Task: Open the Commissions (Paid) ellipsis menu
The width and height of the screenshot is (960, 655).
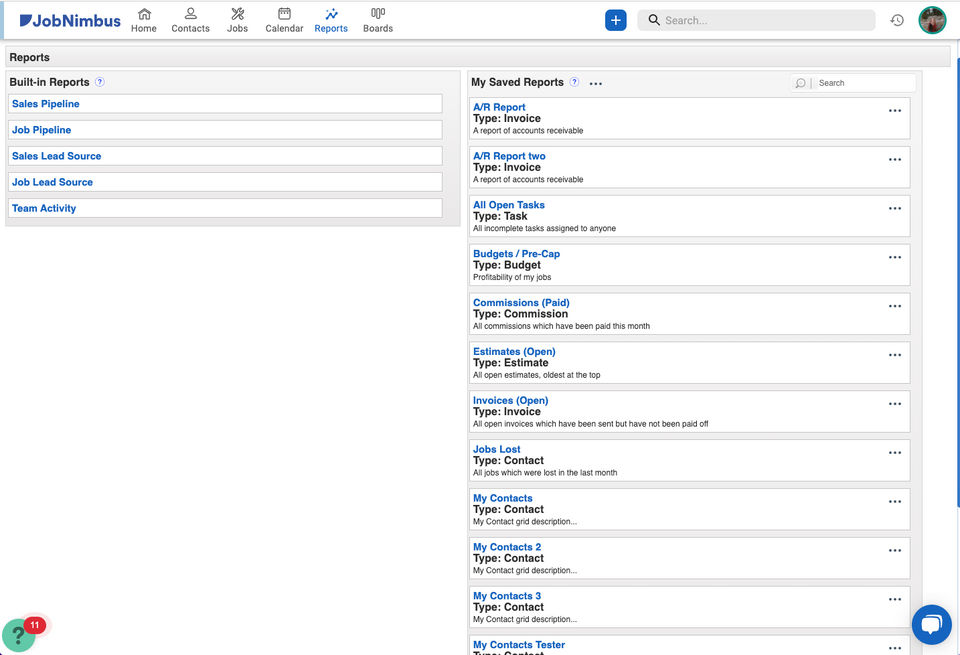Action: pyautogui.click(x=895, y=306)
